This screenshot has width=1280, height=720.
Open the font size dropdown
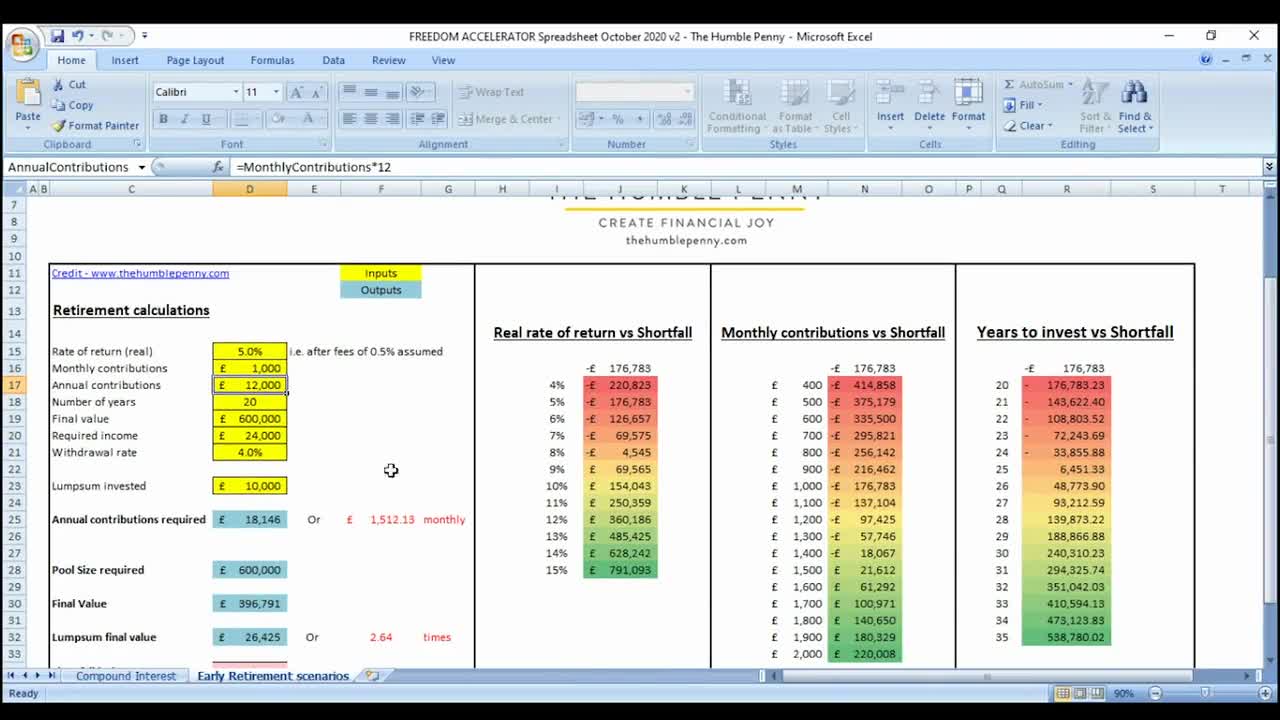275,92
